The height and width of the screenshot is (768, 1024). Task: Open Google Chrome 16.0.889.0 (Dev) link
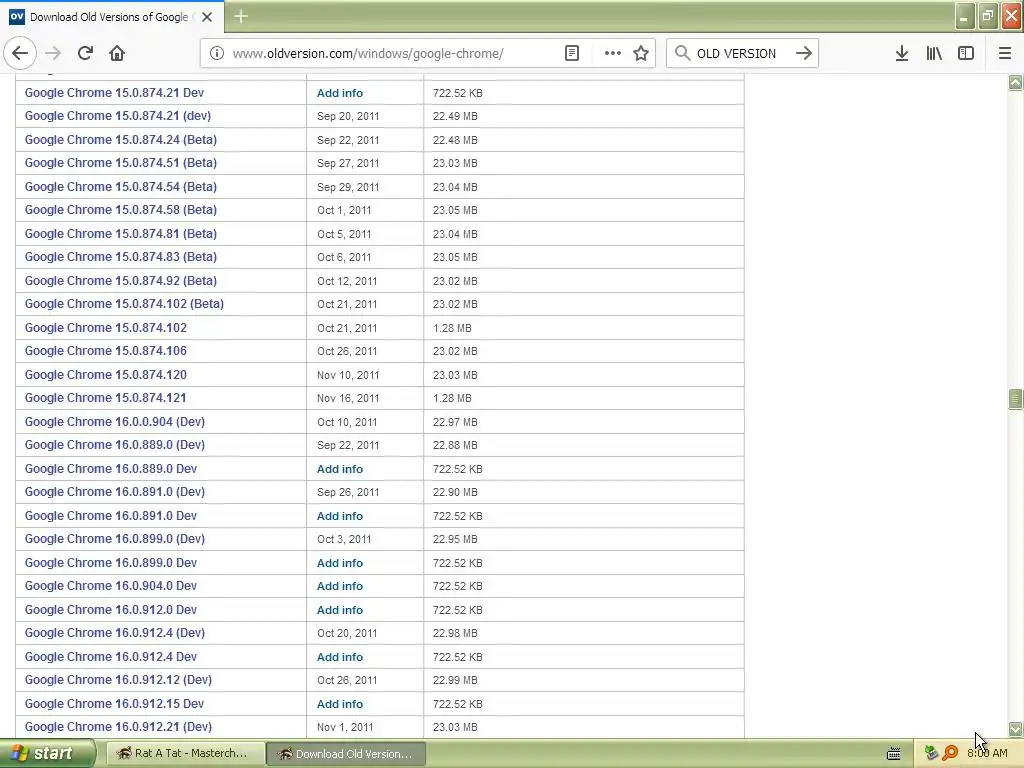pyautogui.click(x=115, y=445)
